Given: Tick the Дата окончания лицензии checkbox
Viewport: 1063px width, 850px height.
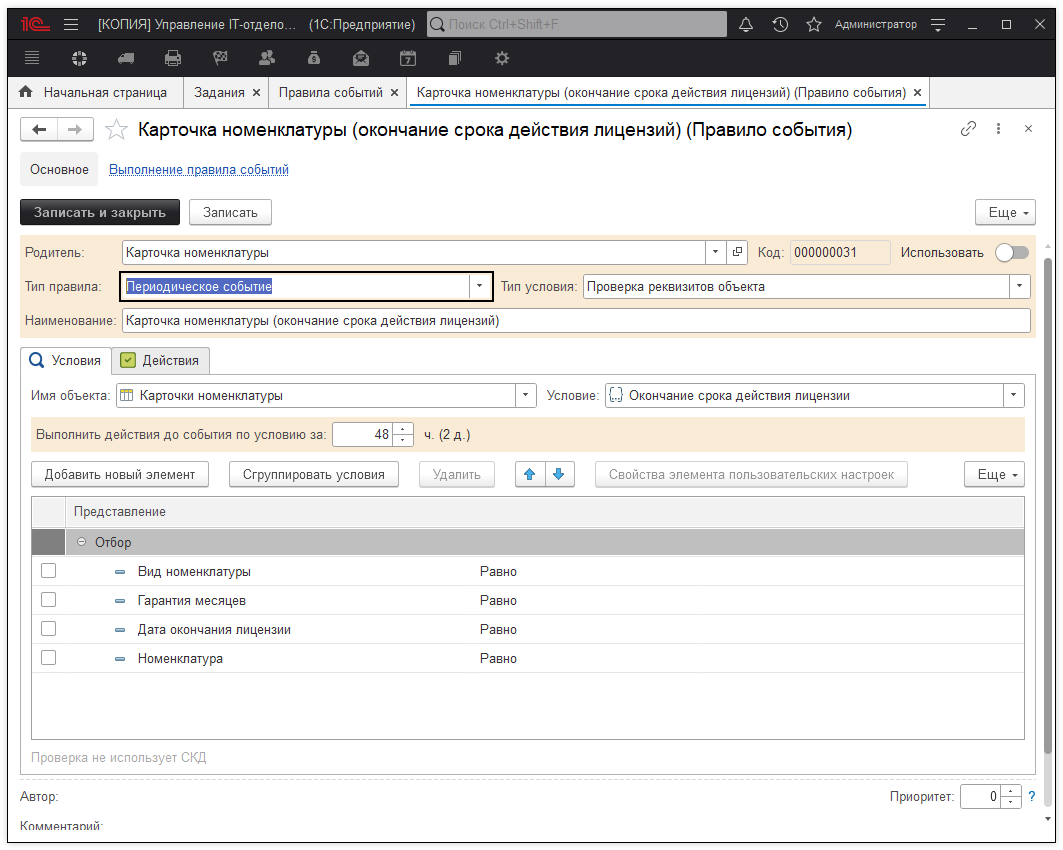Looking at the screenshot, I should click(x=48, y=629).
